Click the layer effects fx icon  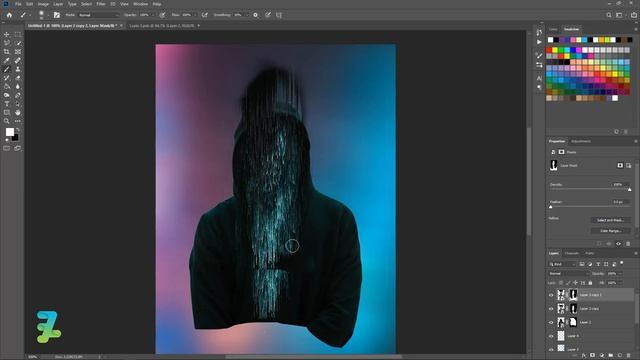point(584,356)
